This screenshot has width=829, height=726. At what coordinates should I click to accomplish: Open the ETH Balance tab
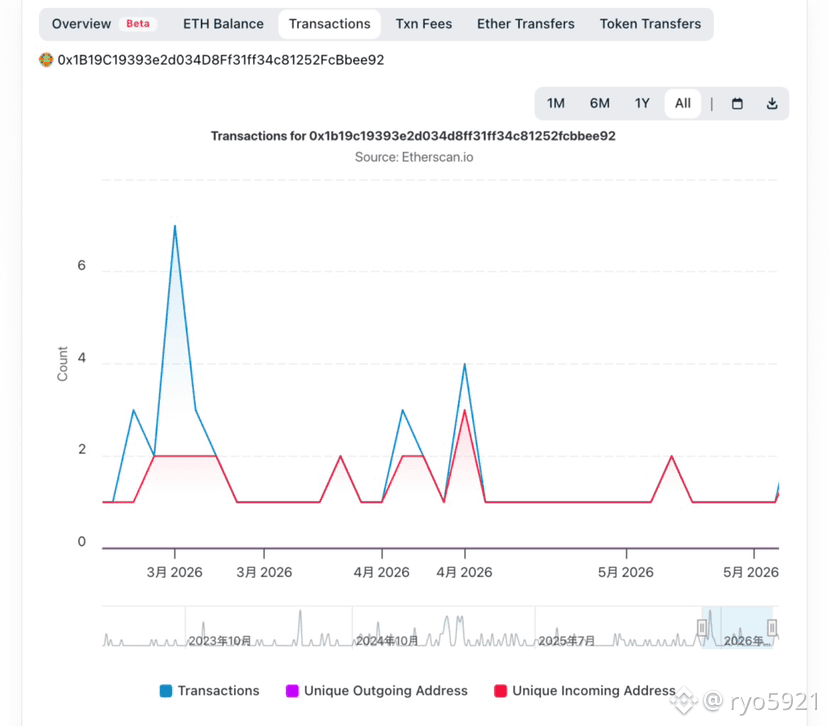pos(223,24)
